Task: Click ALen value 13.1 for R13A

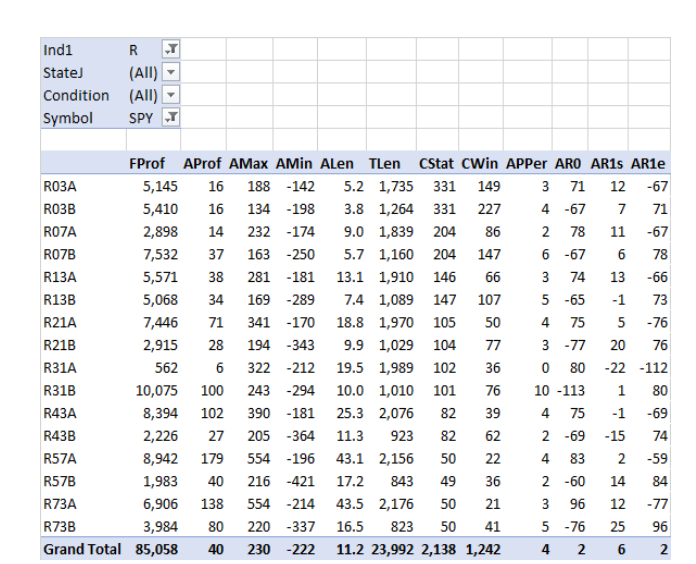Action: [x=350, y=277]
